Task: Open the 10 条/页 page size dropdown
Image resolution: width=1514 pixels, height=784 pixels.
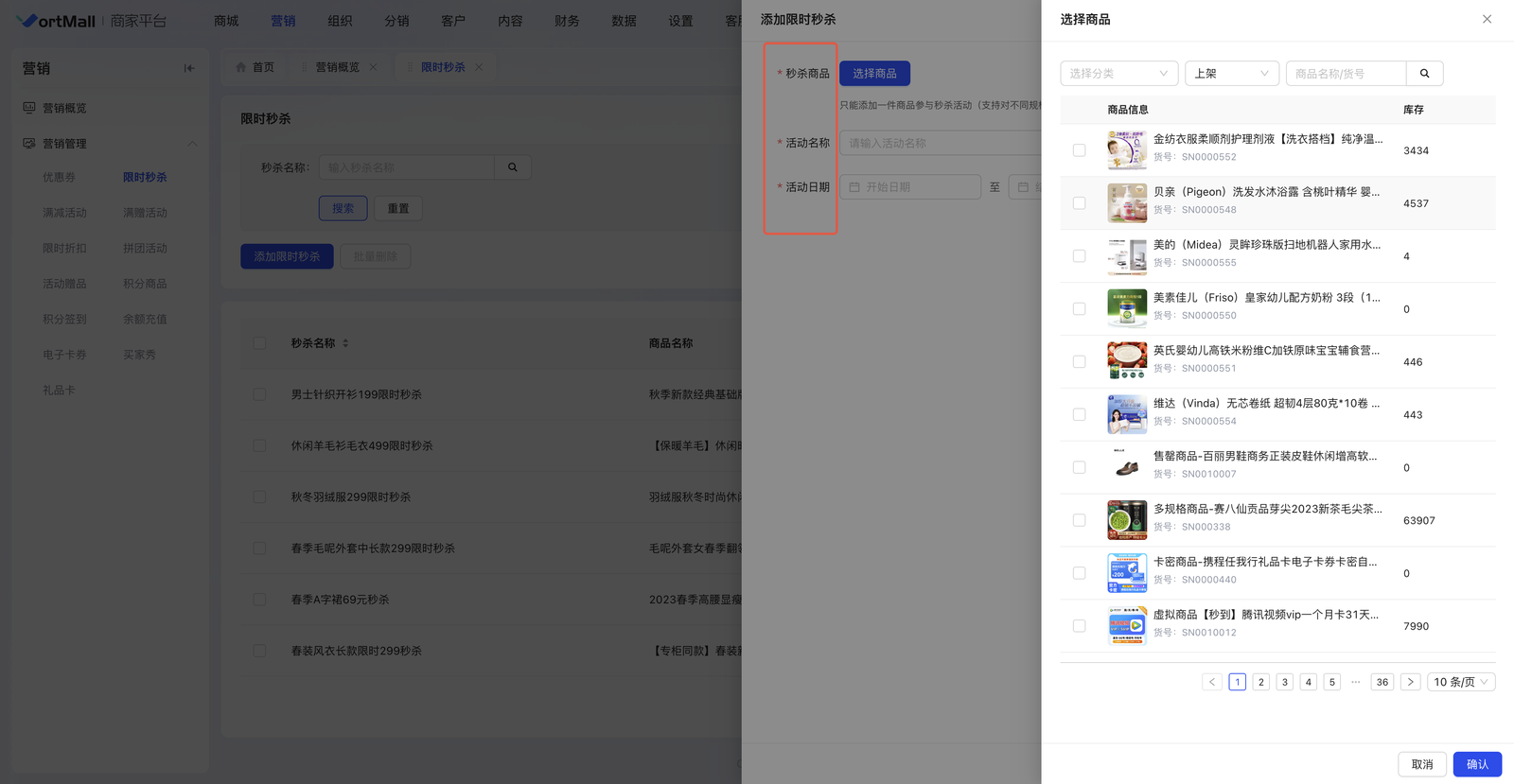Action: [x=1460, y=682]
